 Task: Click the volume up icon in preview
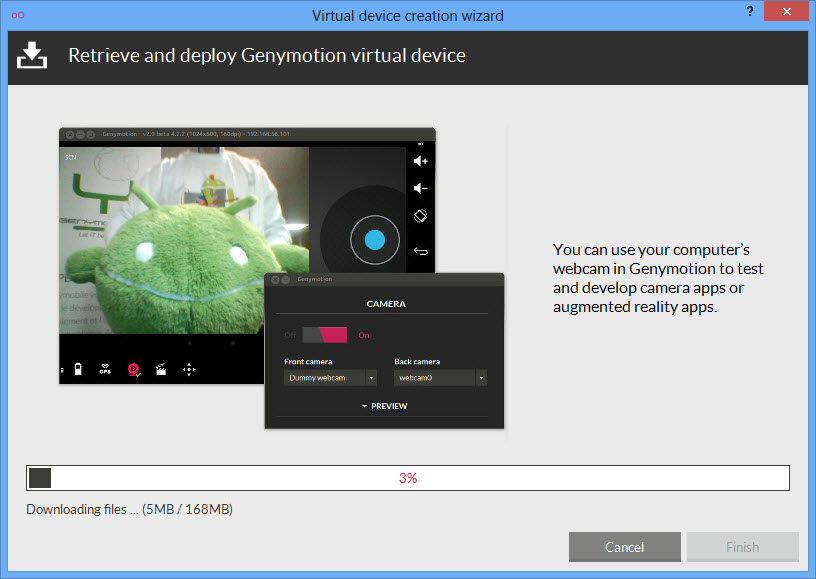420,161
